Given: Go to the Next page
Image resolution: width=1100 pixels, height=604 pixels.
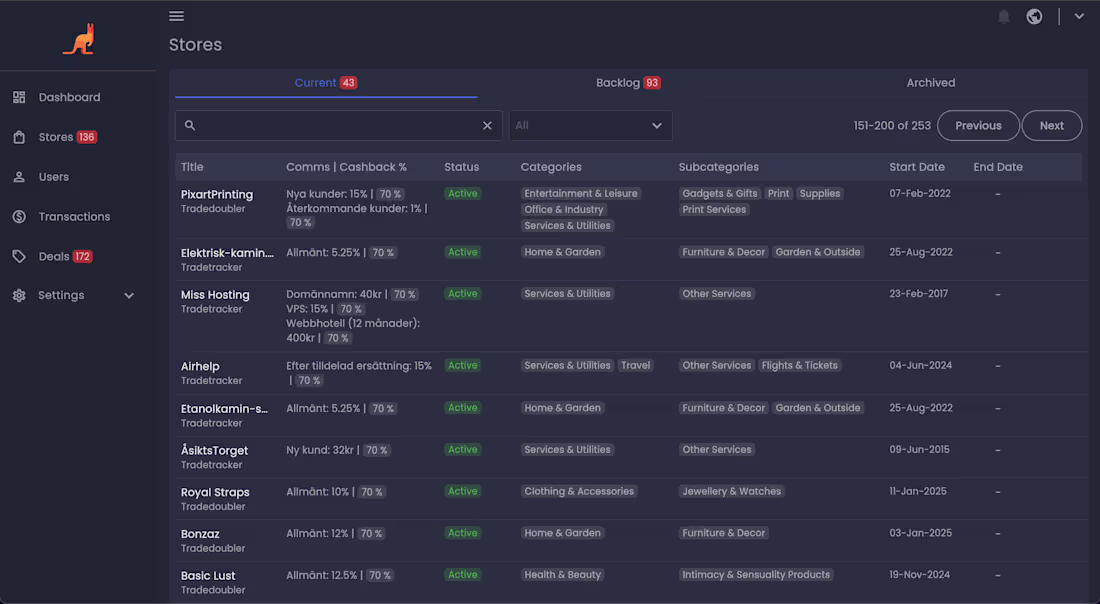Looking at the screenshot, I should (x=1051, y=126).
